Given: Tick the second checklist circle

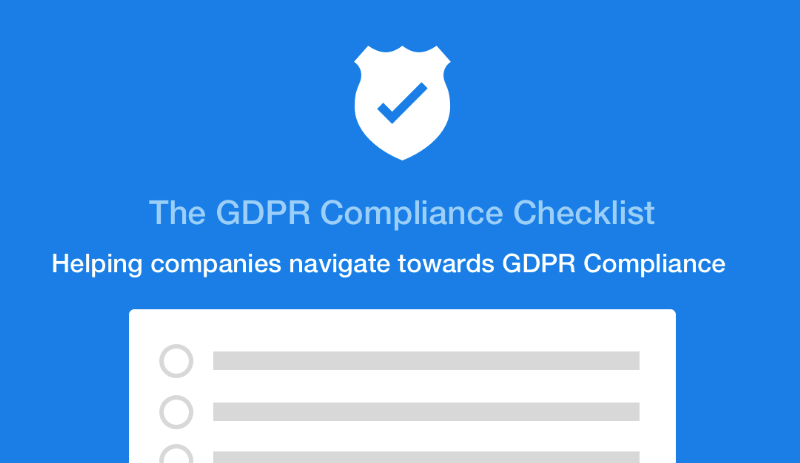Looking at the screenshot, I should (176, 411).
